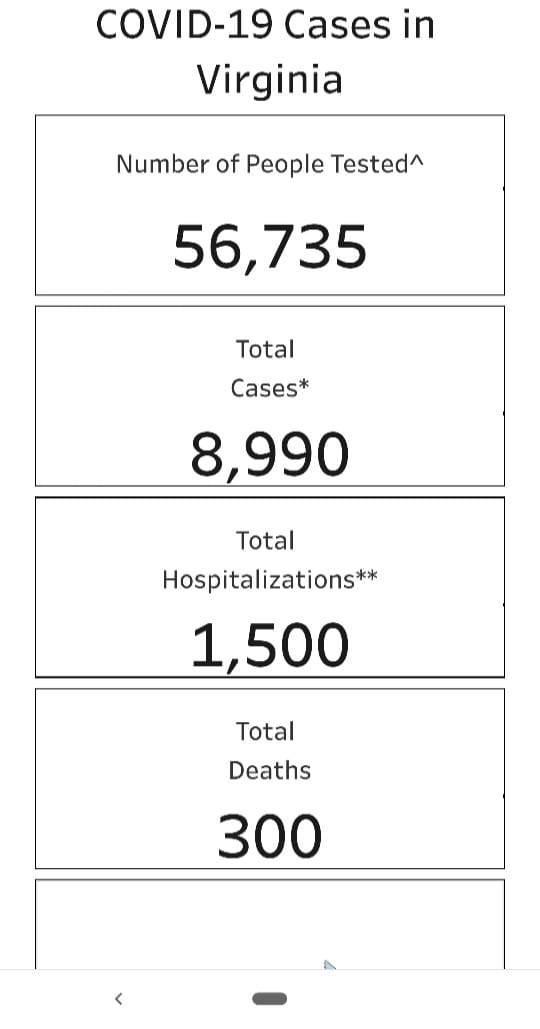Select the 1,500 hospitalizations number
Screen dimensions: 540x1029
tap(270, 646)
